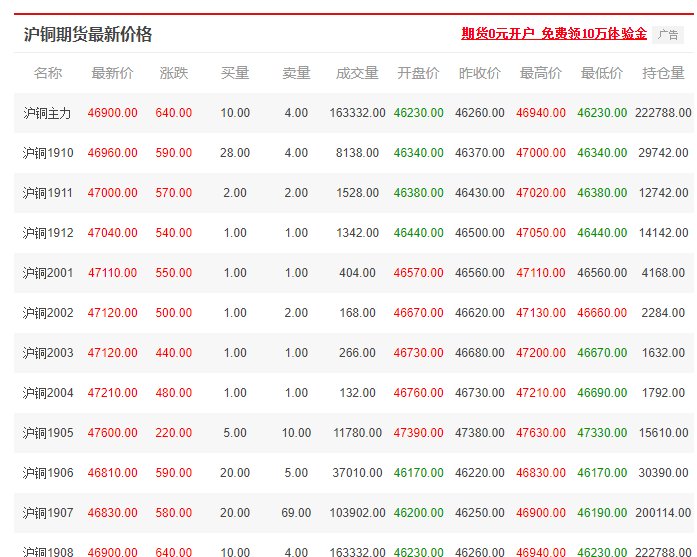Click the 广告 label badge
Screen dimensions: 697x557
pos(668,35)
